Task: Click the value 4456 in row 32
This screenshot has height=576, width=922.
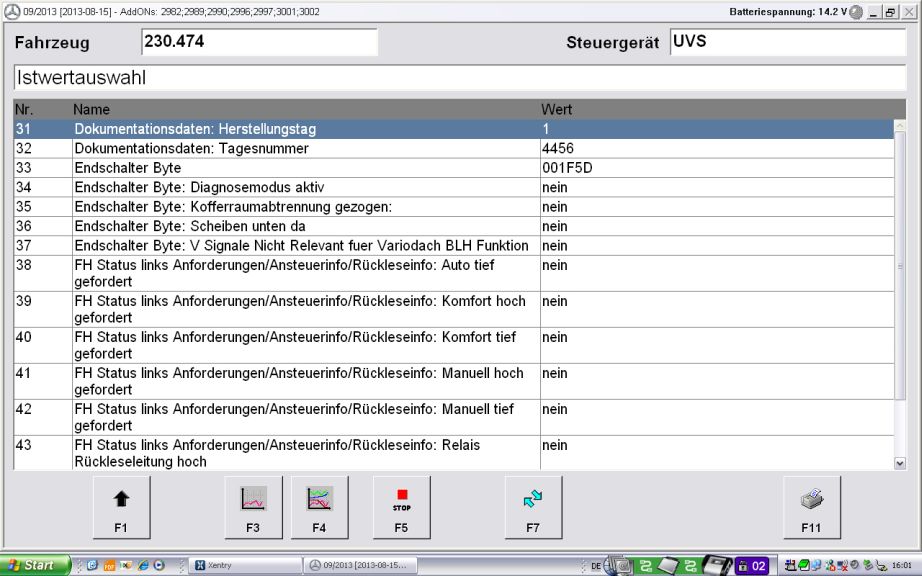Action: point(558,149)
